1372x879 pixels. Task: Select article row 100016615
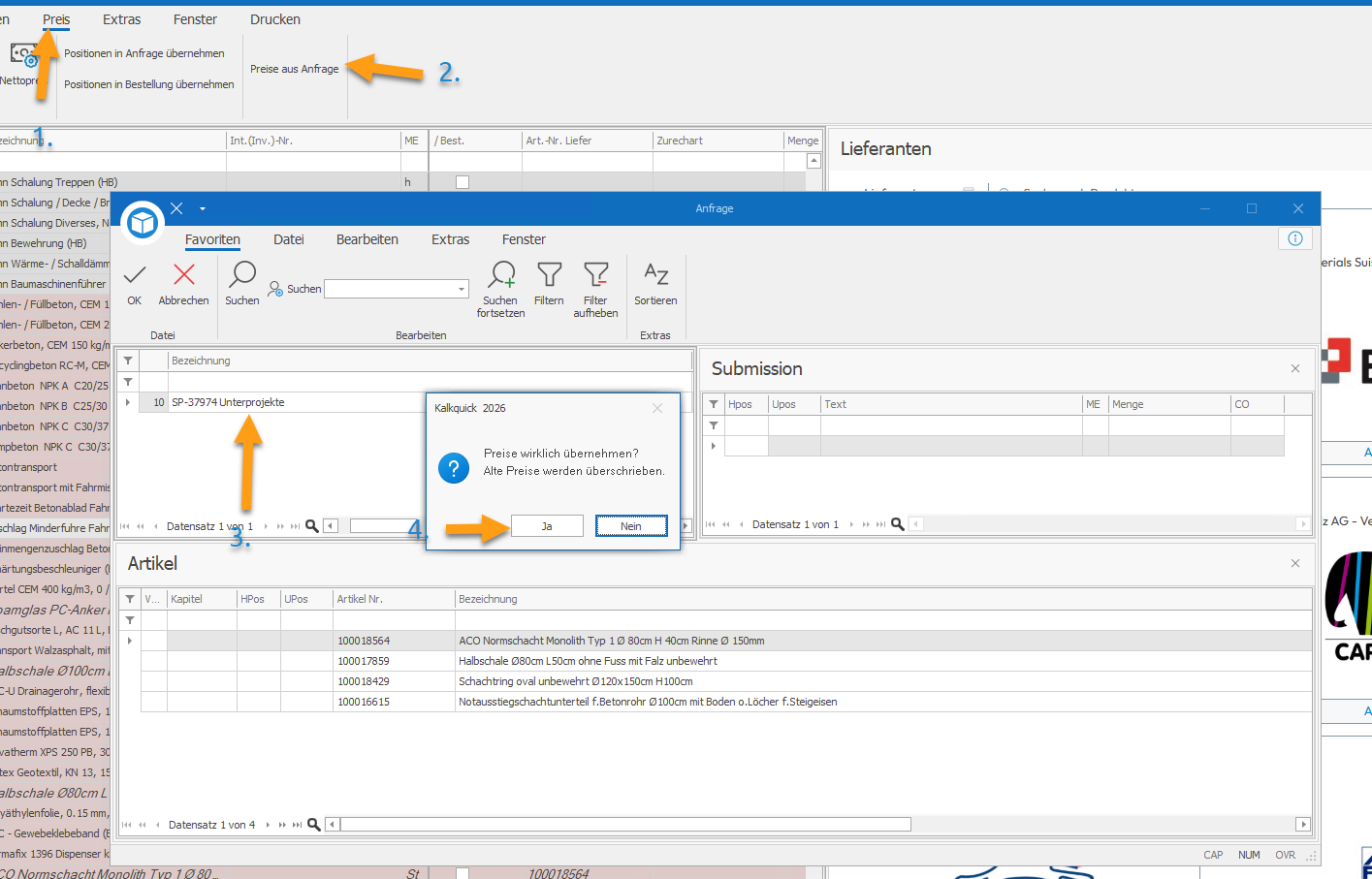[x=726, y=702]
